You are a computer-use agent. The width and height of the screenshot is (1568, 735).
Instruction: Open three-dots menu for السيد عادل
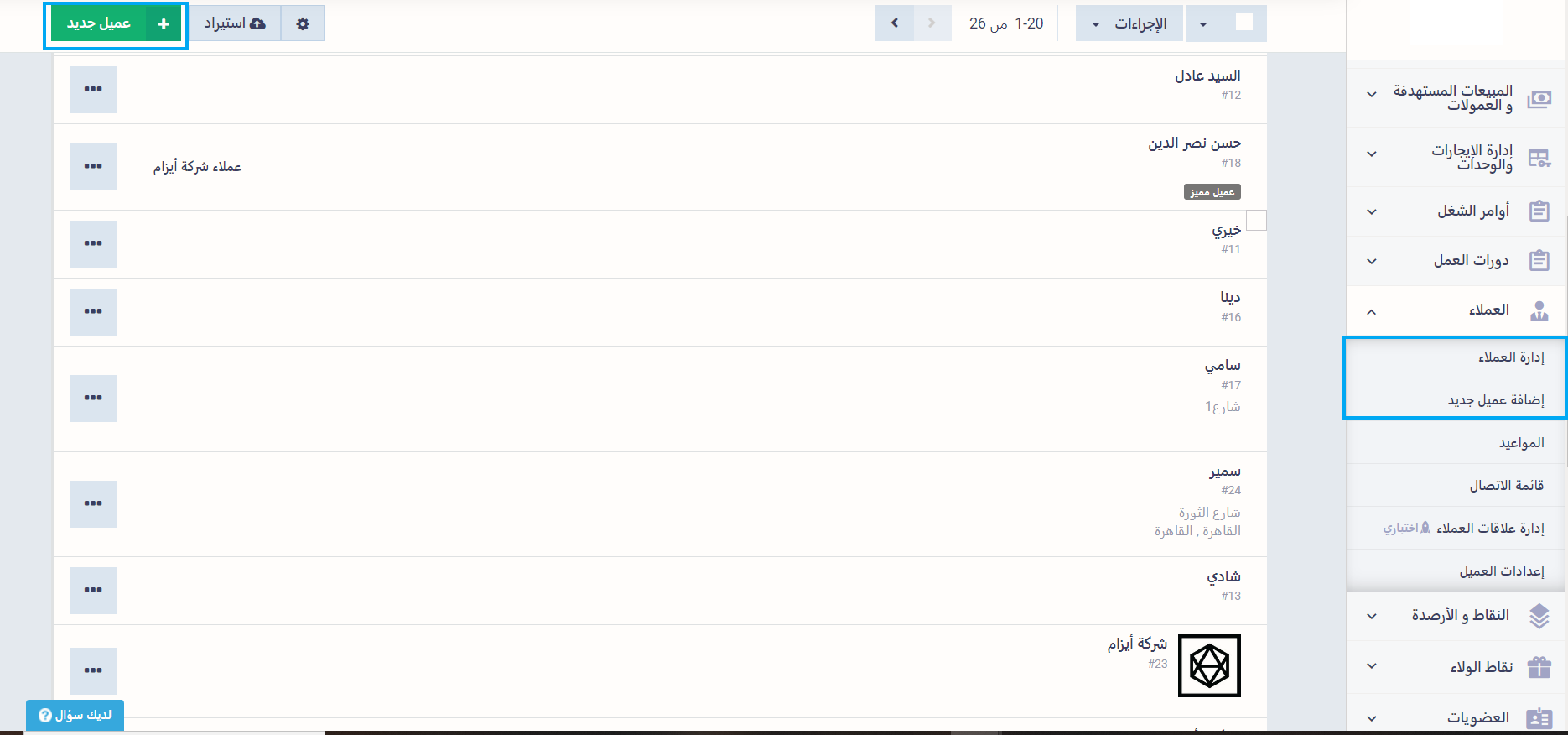[93, 90]
